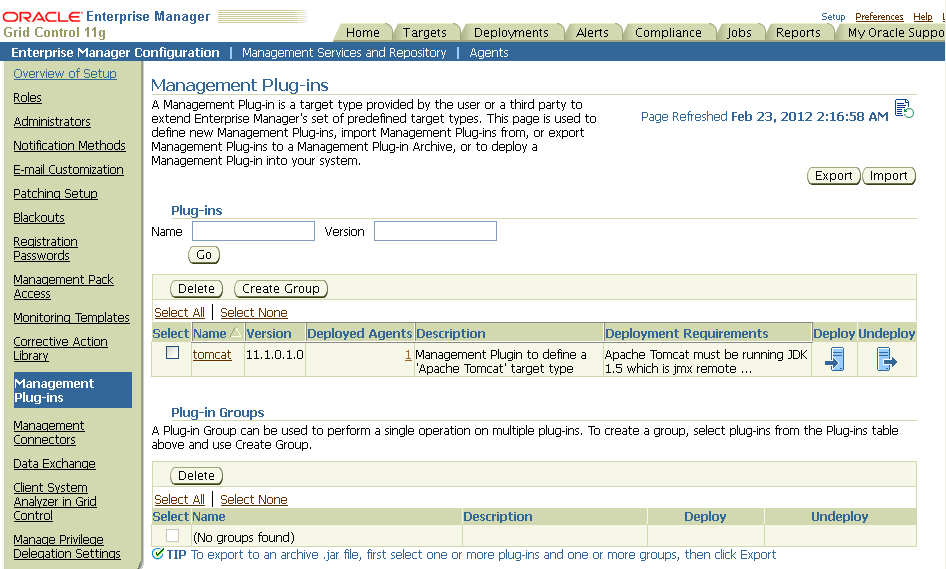Viewport: 946px width, 569px height.
Task: Open the Reports tab
Action: point(798,33)
